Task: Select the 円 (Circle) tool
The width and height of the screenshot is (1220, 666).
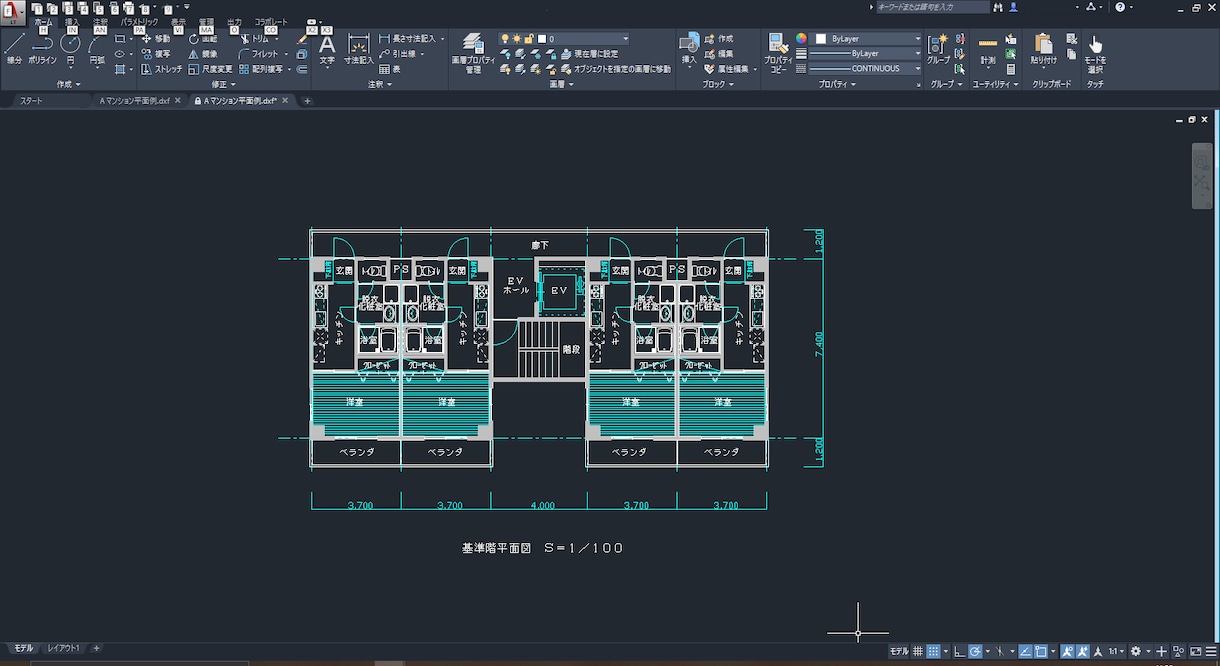Action: (70, 48)
